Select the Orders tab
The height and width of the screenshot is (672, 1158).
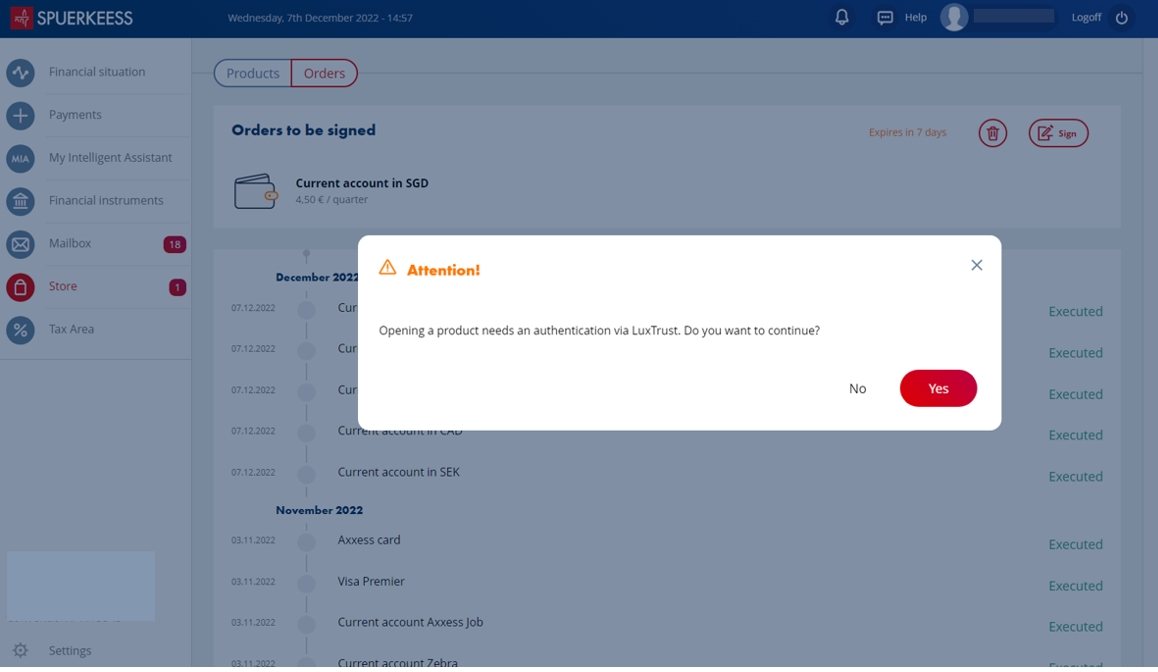(x=324, y=73)
